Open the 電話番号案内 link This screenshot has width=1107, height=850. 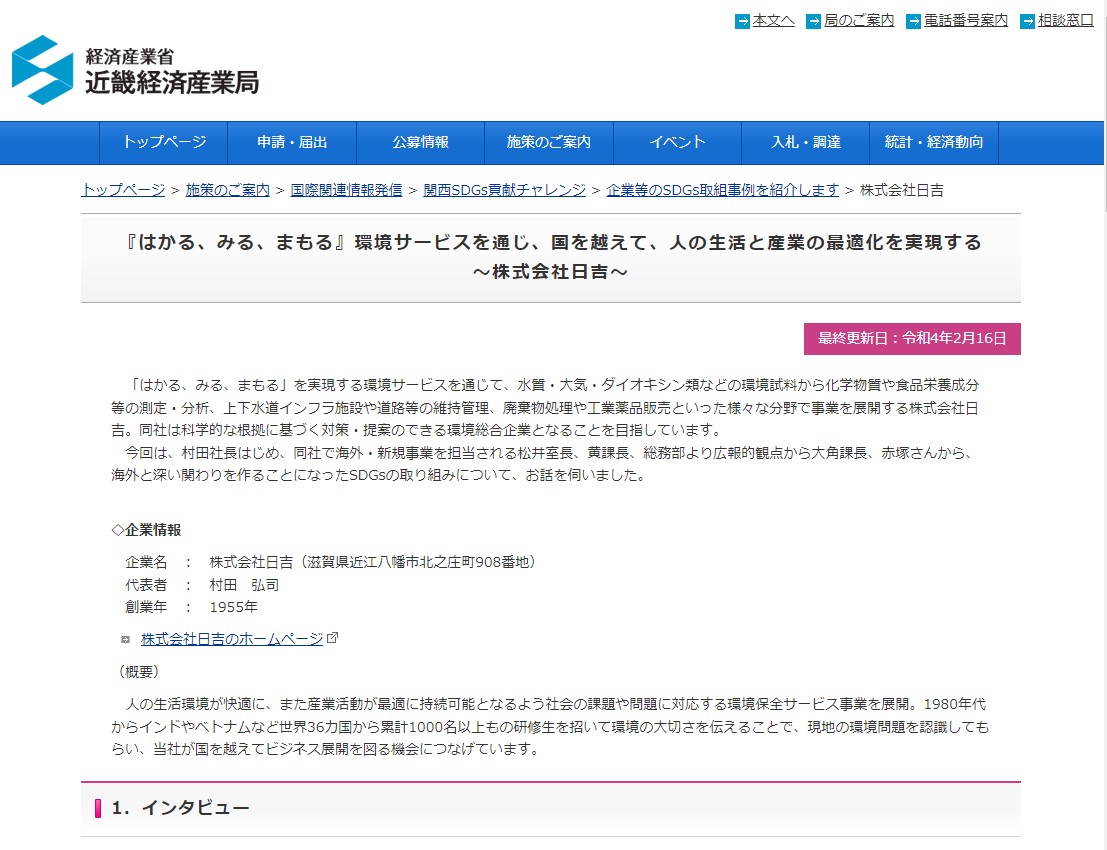(965, 21)
